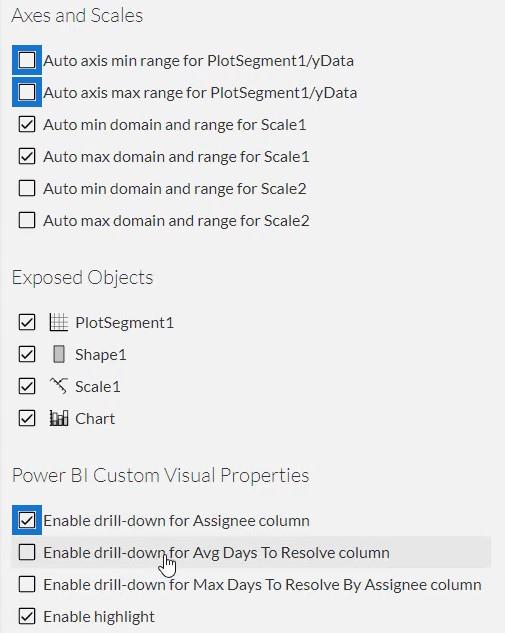Click the Chart bar-chart icon

click(x=59, y=418)
